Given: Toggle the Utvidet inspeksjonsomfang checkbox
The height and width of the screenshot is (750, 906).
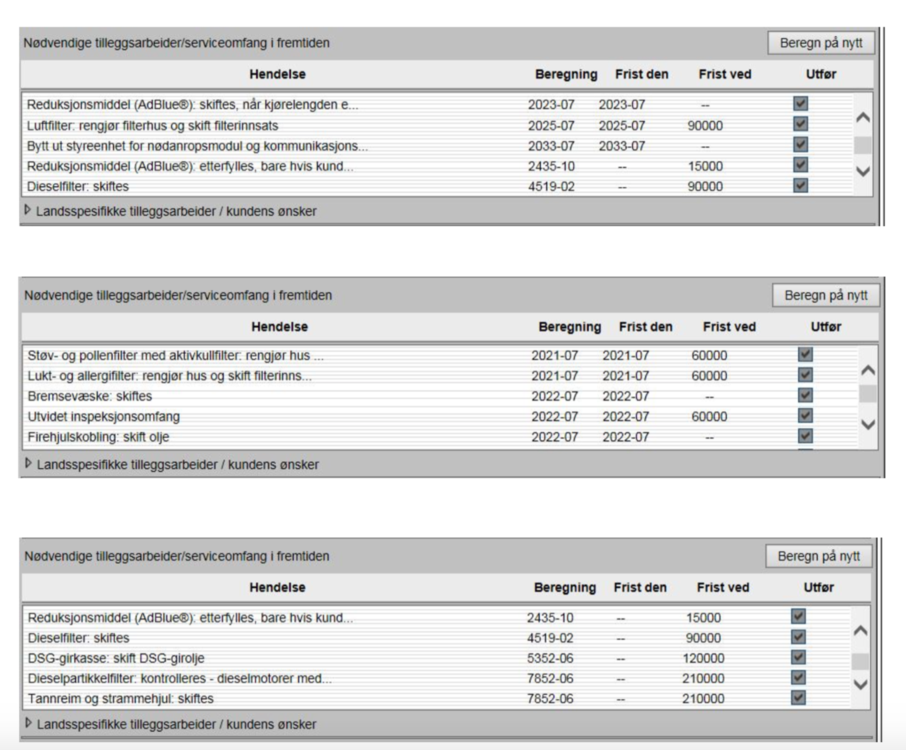Looking at the screenshot, I should pos(805,415).
